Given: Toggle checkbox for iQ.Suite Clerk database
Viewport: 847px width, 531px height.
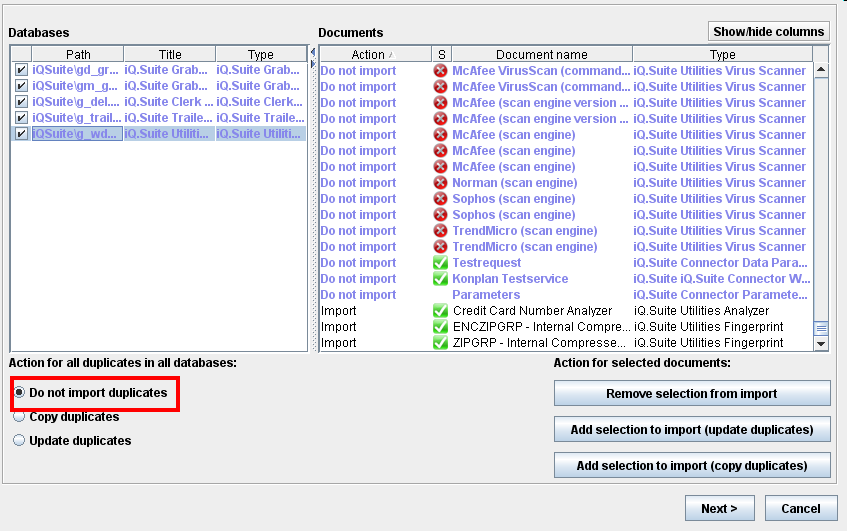Looking at the screenshot, I should tap(21, 102).
